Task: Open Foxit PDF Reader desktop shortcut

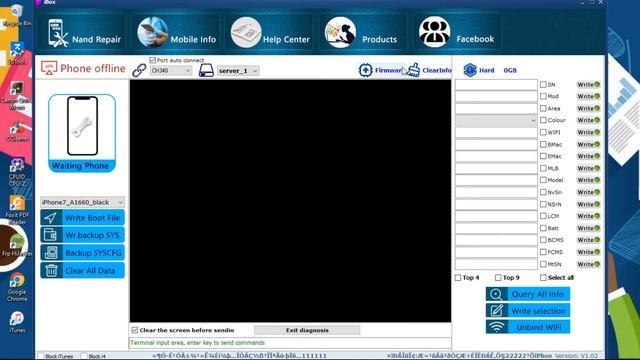Action: (17, 210)
